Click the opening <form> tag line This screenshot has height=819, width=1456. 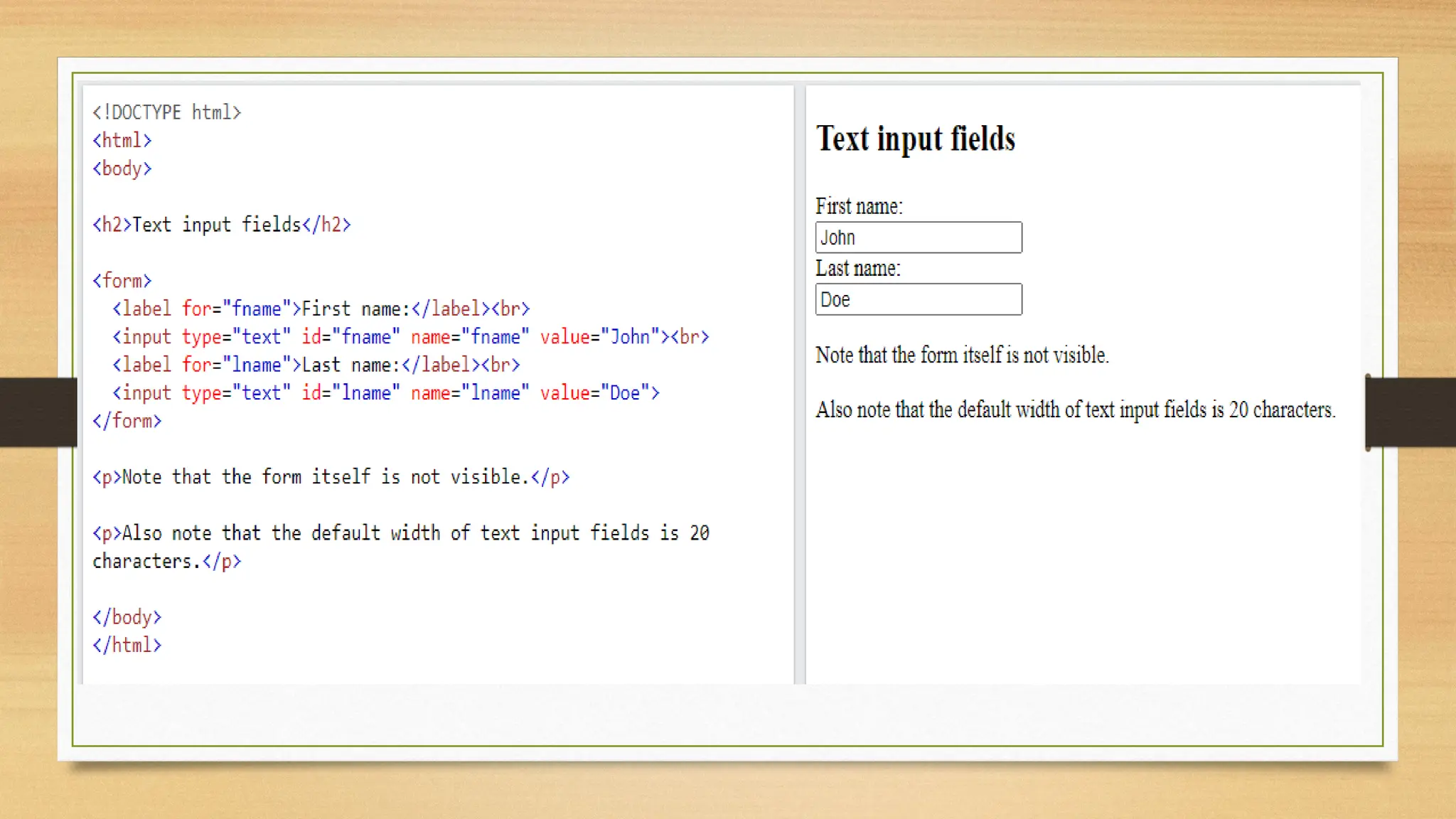[122, 281]
